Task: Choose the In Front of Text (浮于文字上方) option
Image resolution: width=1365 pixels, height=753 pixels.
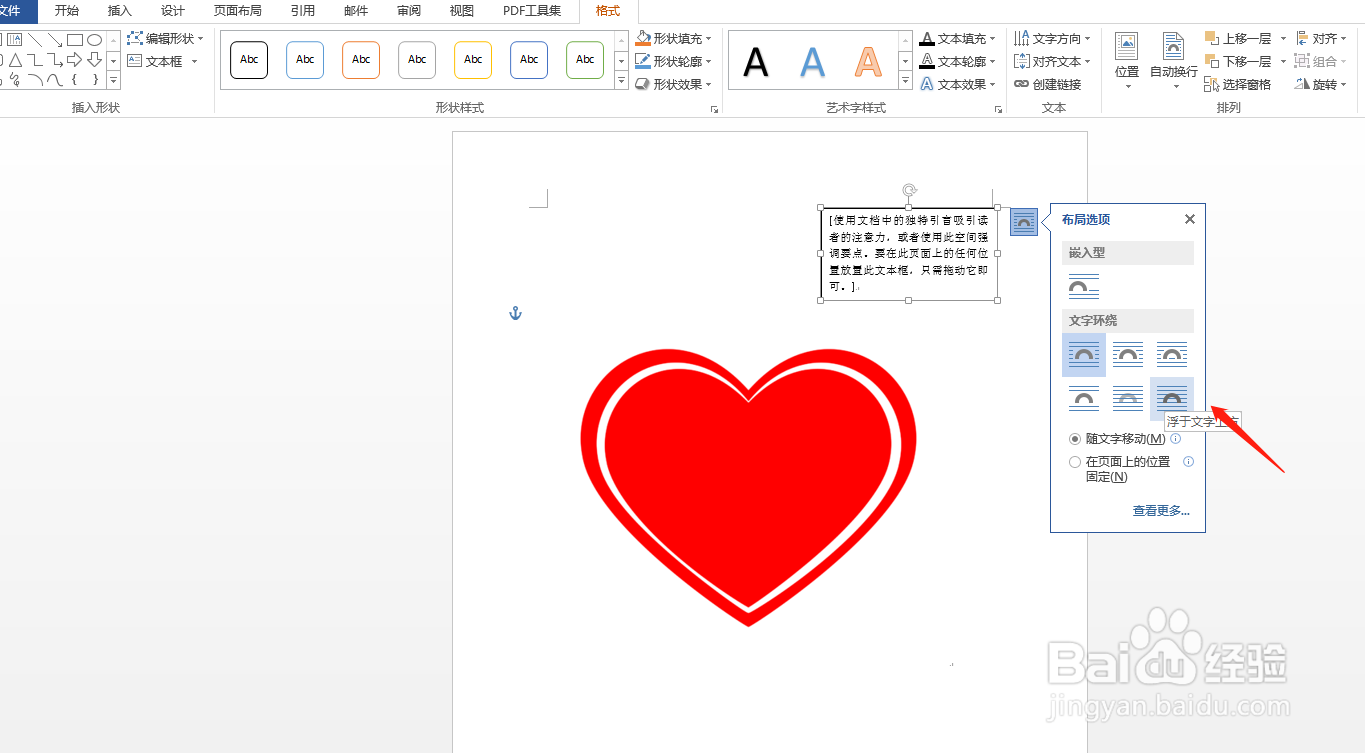Action: pos(1172,398)
